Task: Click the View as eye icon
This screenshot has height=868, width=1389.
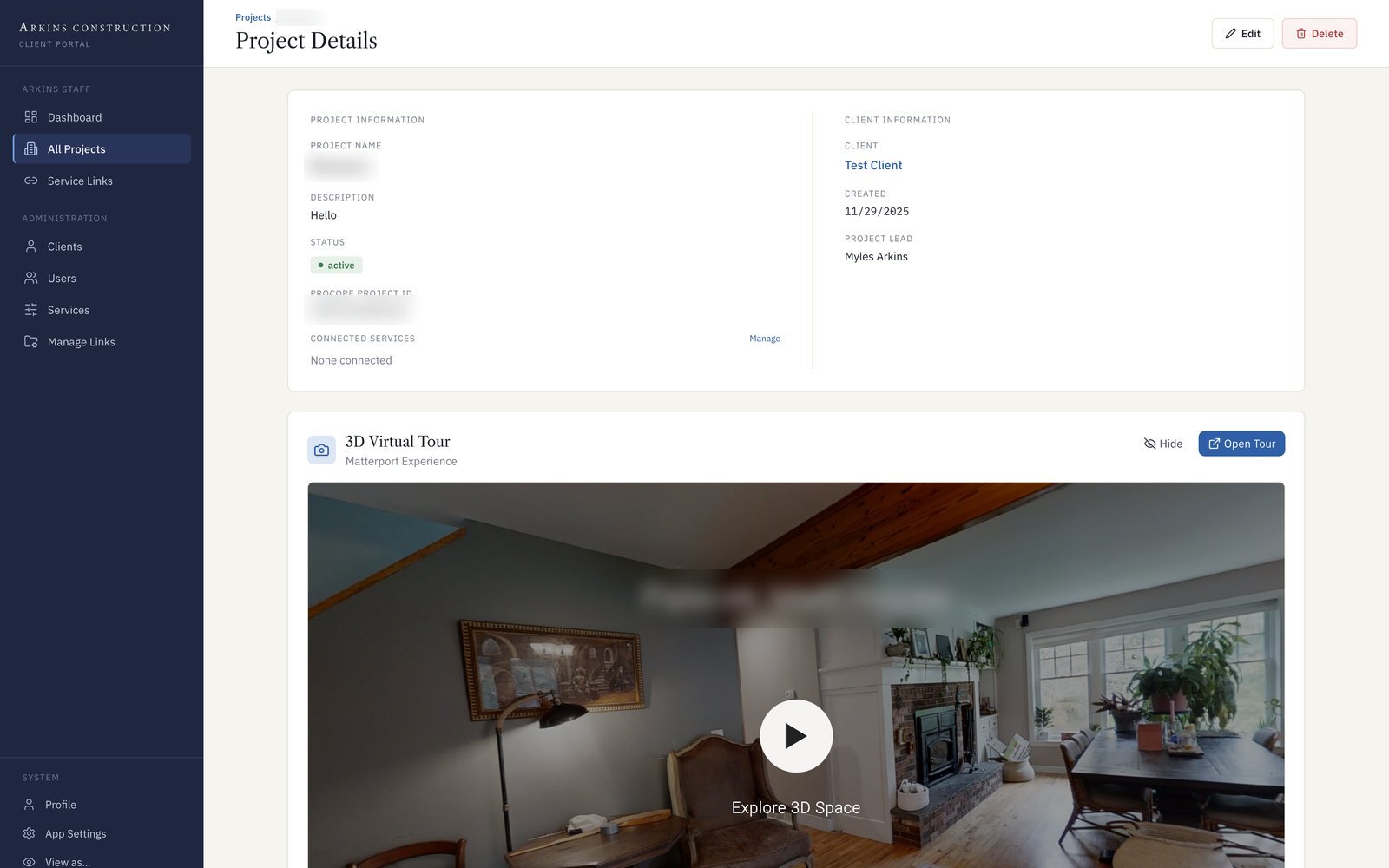Action: (x=29, y=862)
